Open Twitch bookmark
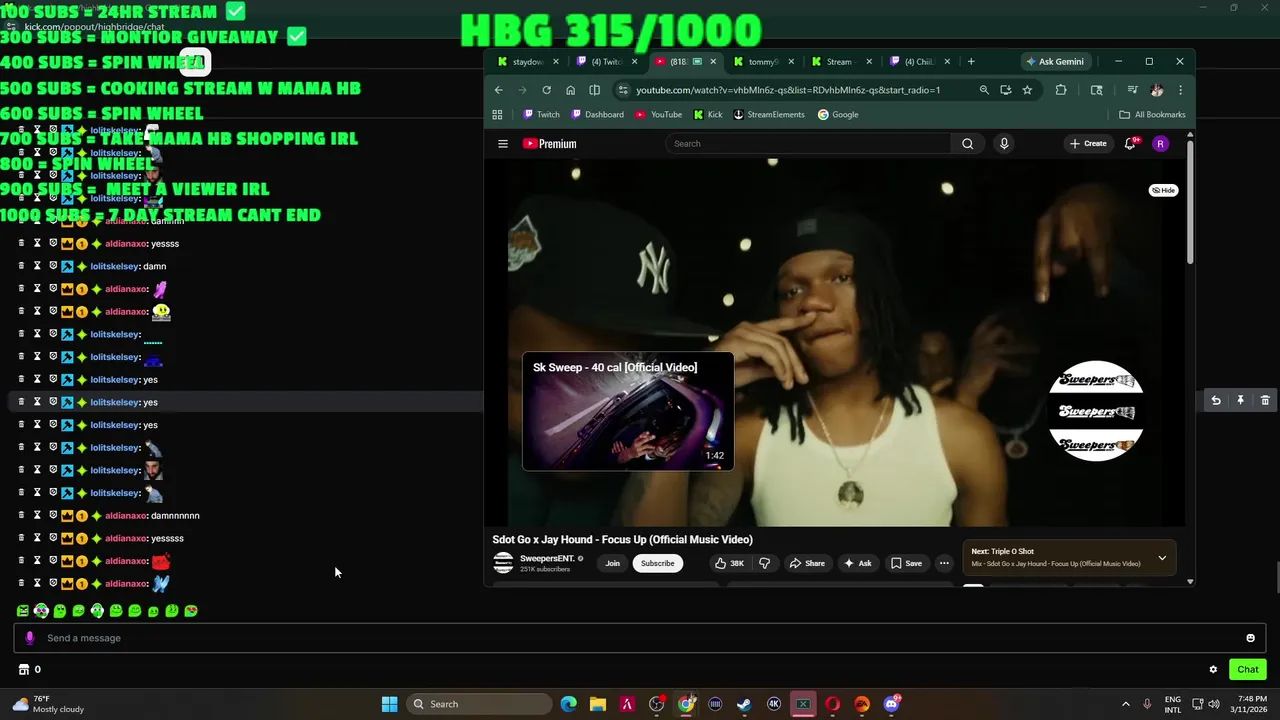The width and height of the screenshot is (1280, 720). 541,115
